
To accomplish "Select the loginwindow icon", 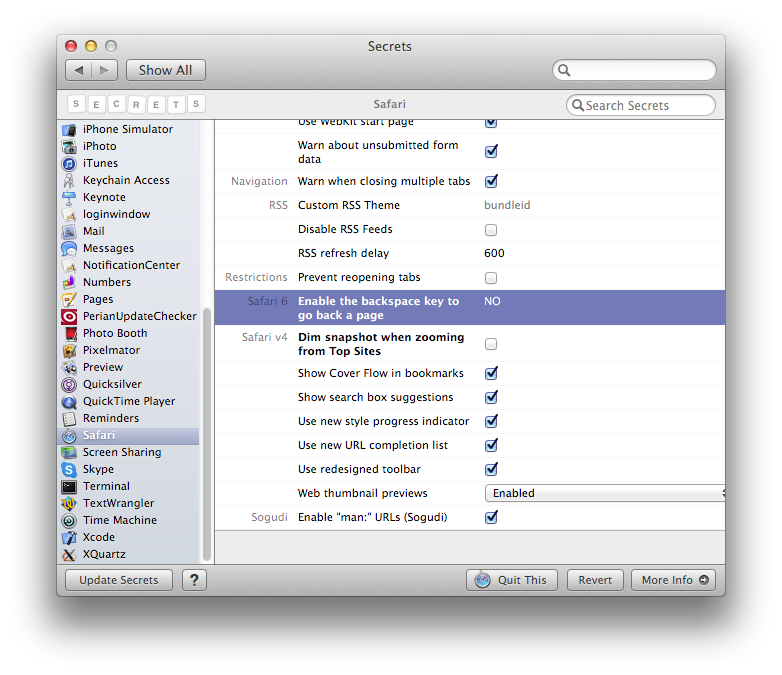I will click(x=69, y=215).
